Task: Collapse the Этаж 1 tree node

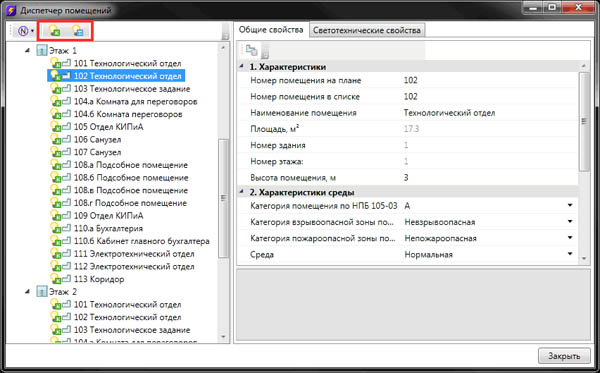Action: [27, 50]
